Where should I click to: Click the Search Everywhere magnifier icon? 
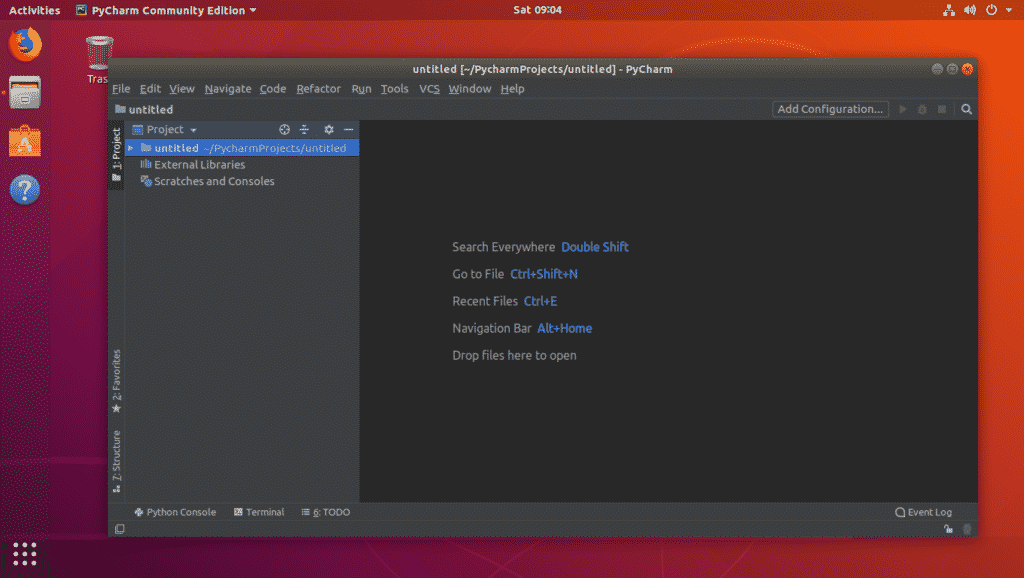click(x=966, y=109)
